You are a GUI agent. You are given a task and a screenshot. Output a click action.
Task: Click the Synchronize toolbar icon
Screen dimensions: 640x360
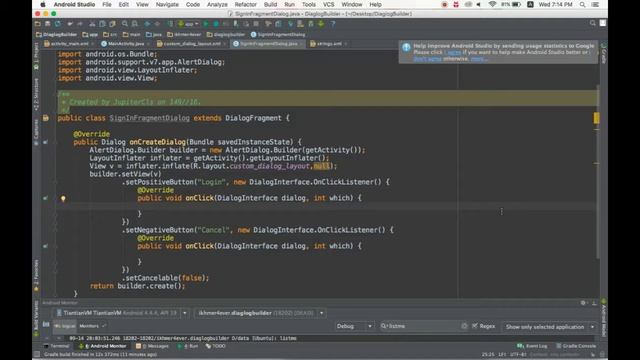tap(58, 24)
